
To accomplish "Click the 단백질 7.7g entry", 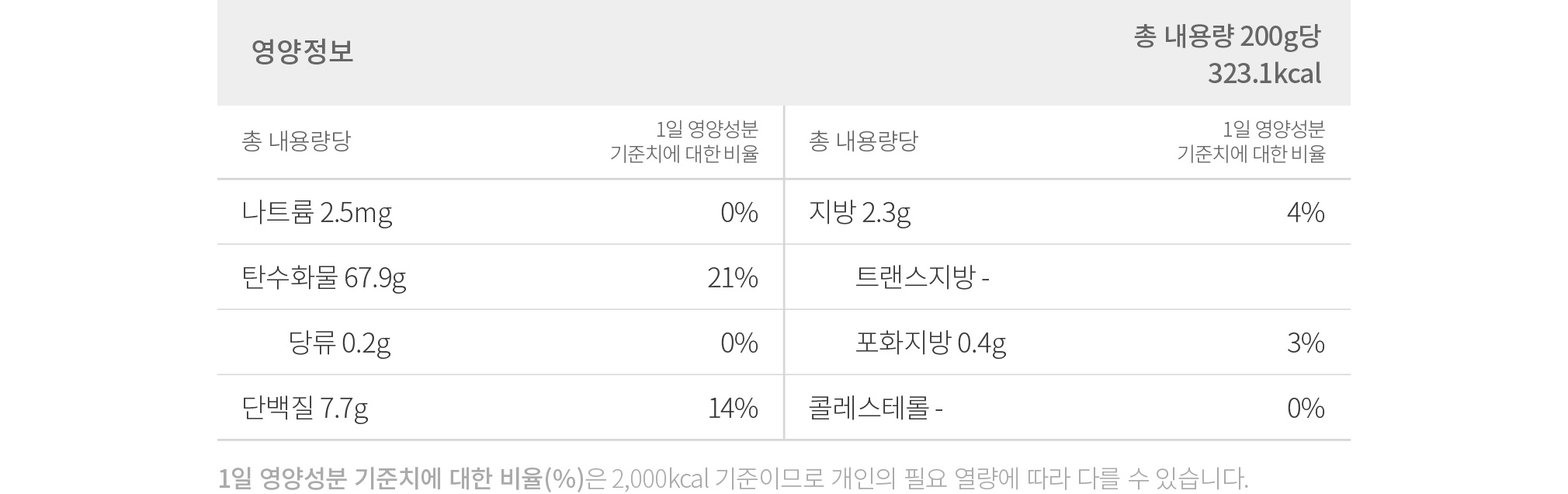I will coord(305,408).
